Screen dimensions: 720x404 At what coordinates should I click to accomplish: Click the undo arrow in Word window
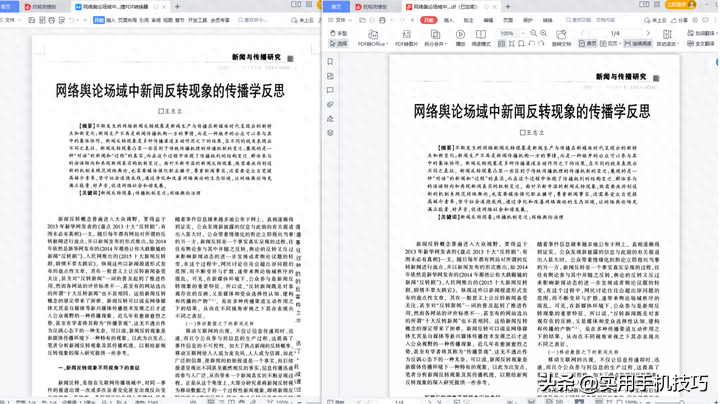pos(72,20)
